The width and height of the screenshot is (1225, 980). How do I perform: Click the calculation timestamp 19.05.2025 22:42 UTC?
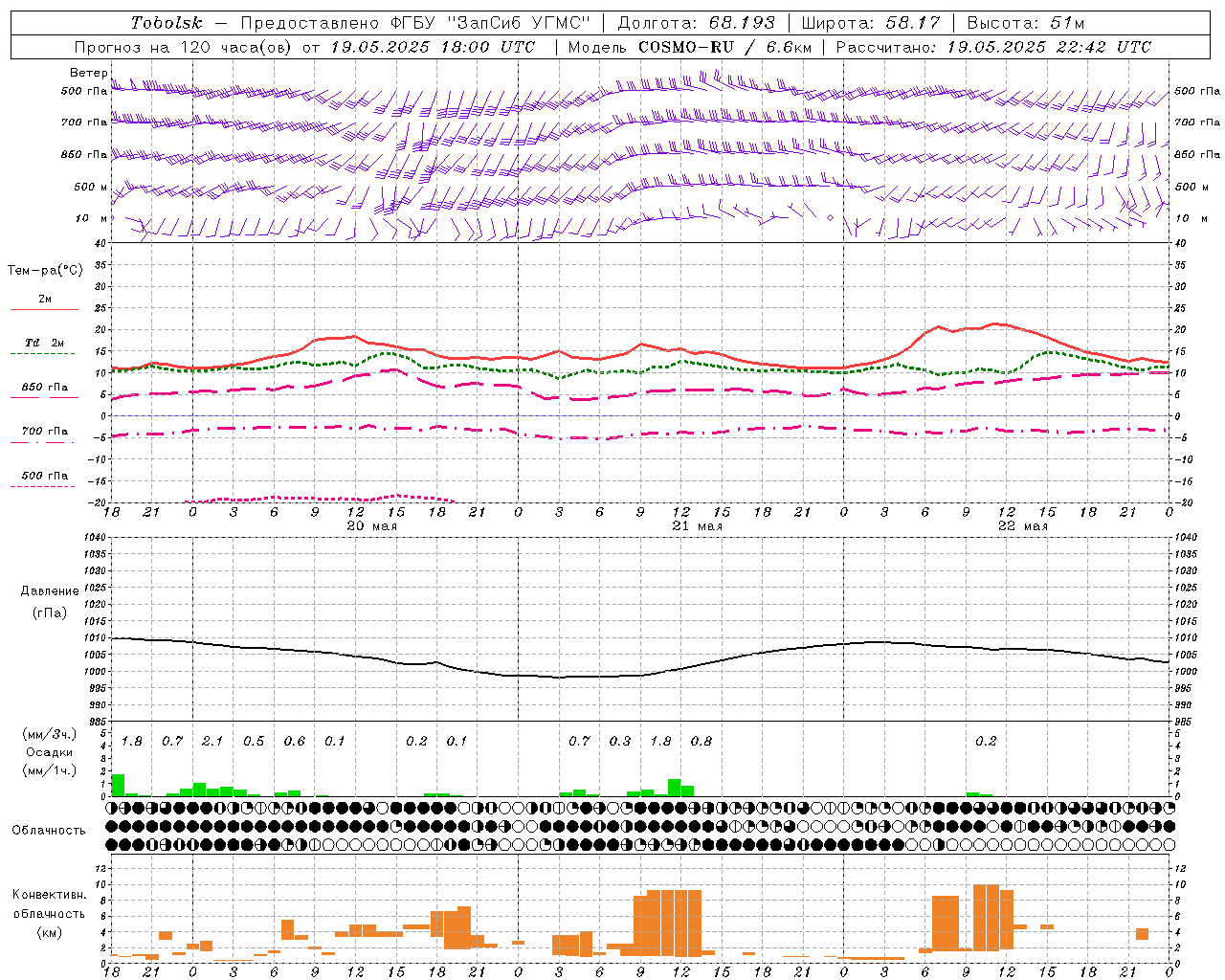tap(1049, 47)
